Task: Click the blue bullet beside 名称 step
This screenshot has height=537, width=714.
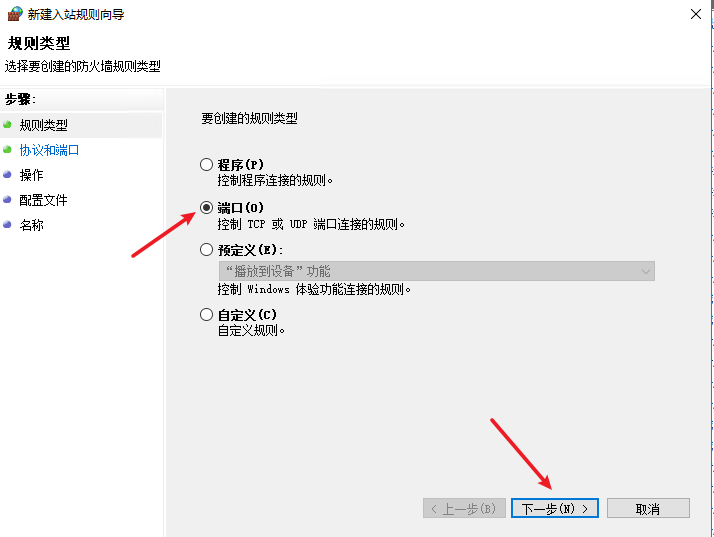Action: pos(7,225)
